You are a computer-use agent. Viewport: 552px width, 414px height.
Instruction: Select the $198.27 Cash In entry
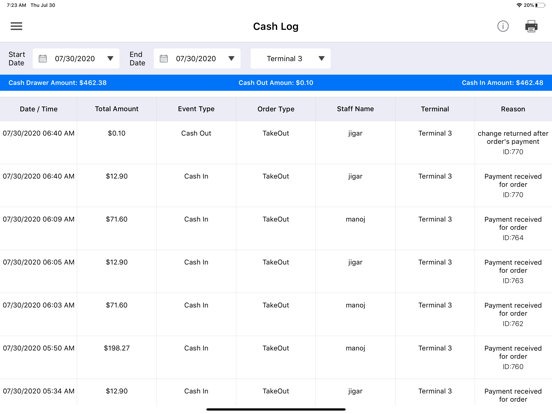(x=276, y=357)
